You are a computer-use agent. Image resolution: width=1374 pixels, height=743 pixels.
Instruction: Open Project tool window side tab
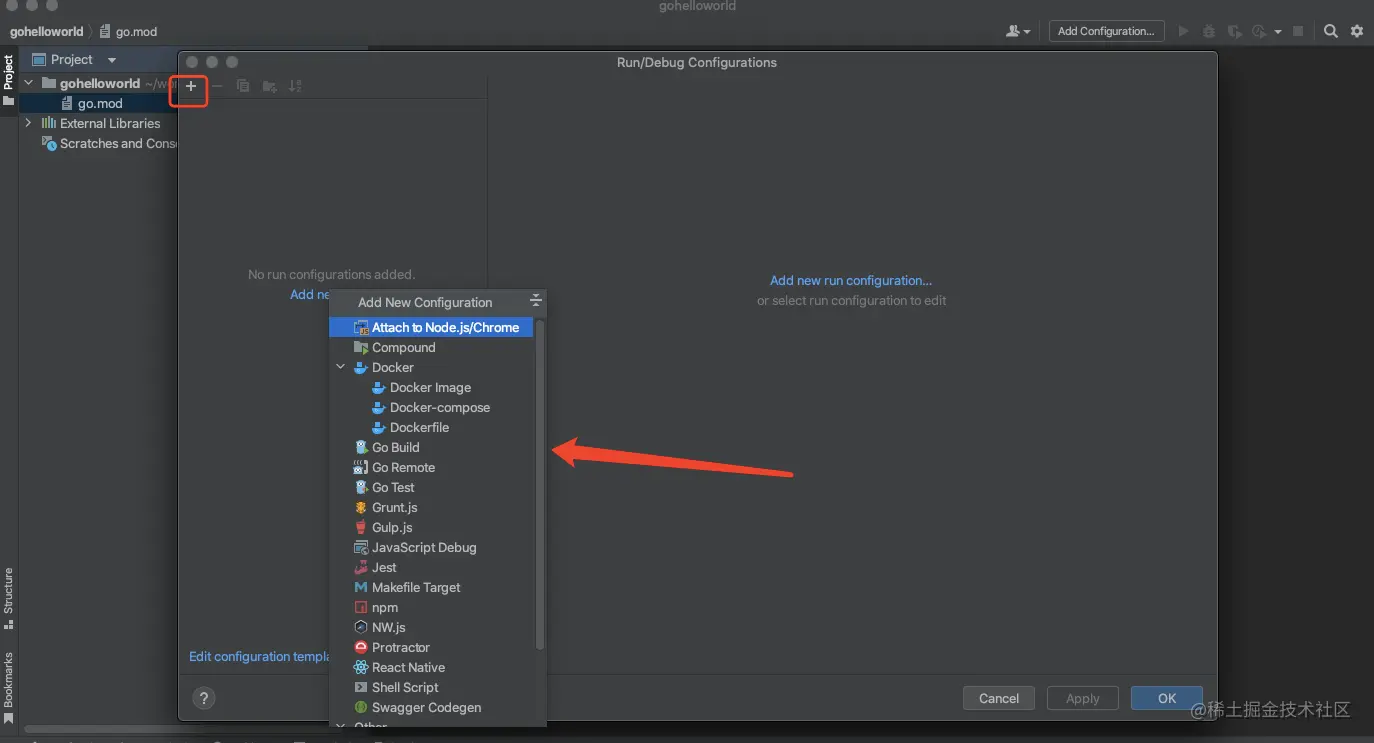[8, 79]
